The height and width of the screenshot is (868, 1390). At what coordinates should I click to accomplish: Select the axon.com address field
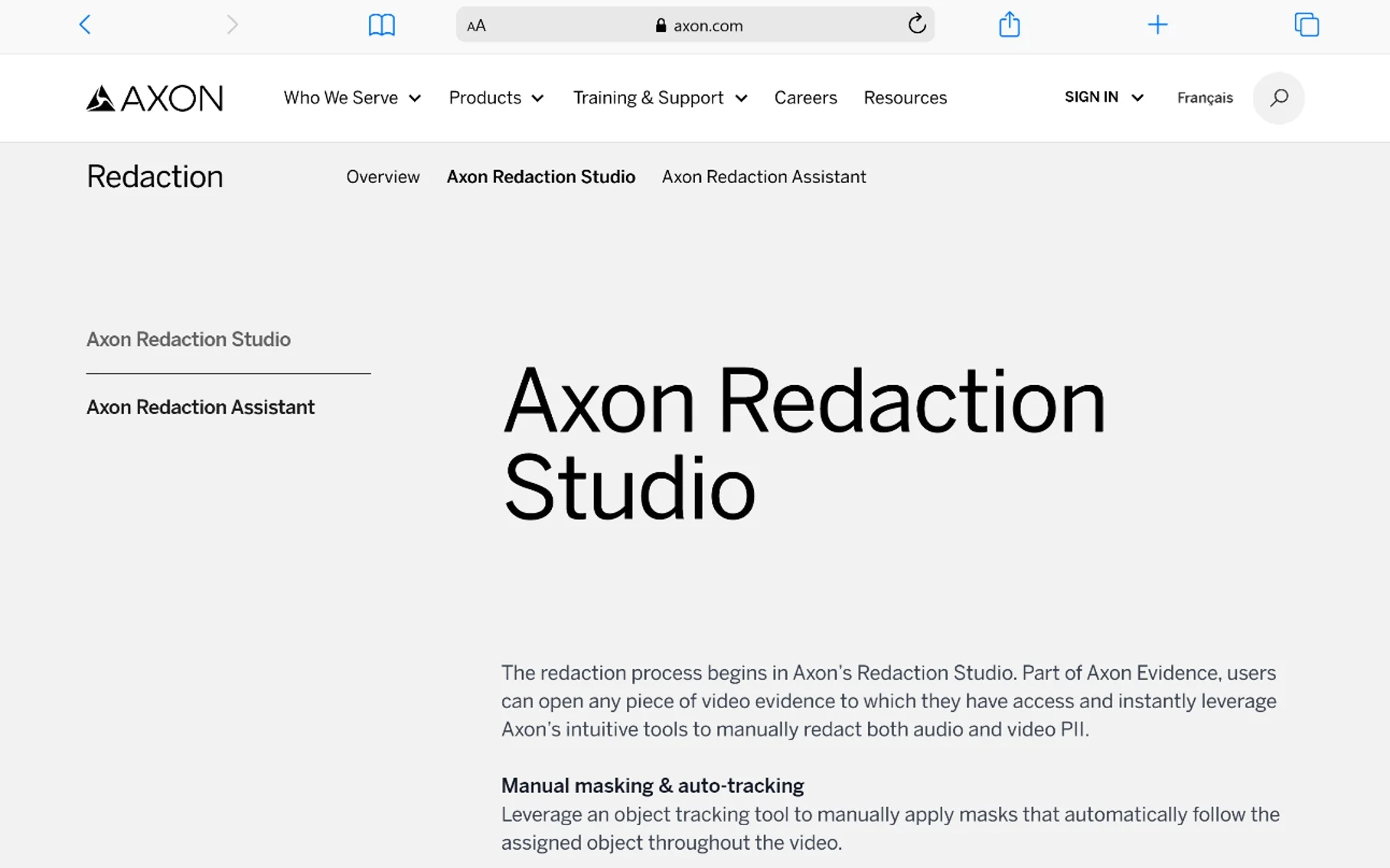click(x=695, y=24)
